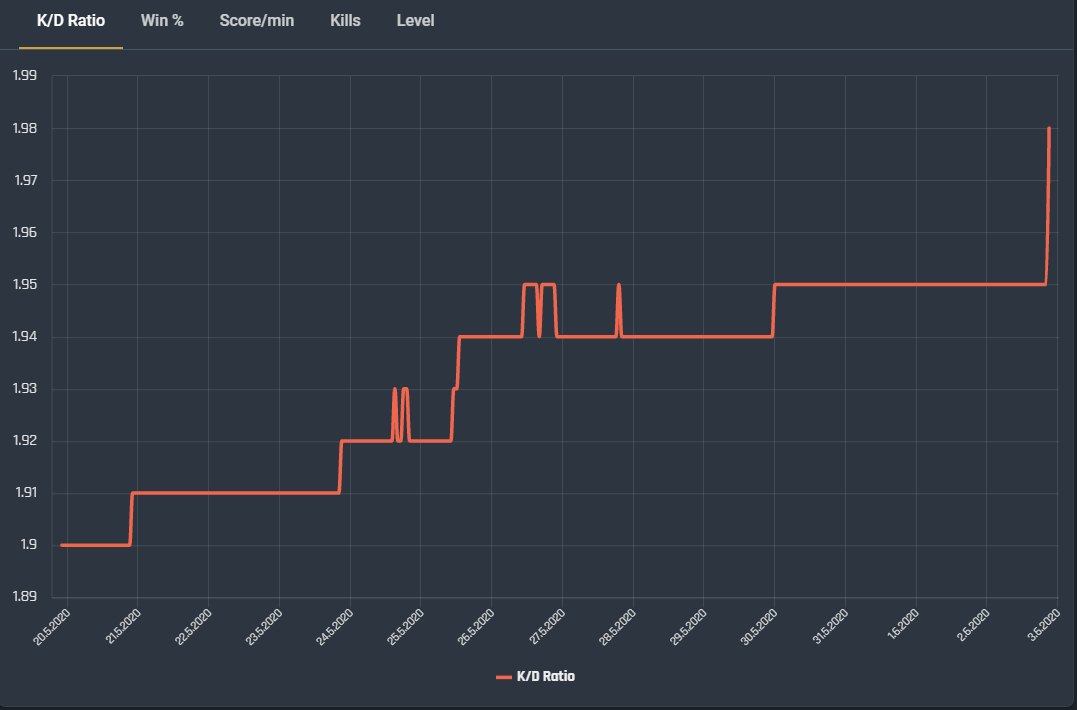Switch to the Kills tab
The width and height of the screenshot is (1077, 710).
345,21
